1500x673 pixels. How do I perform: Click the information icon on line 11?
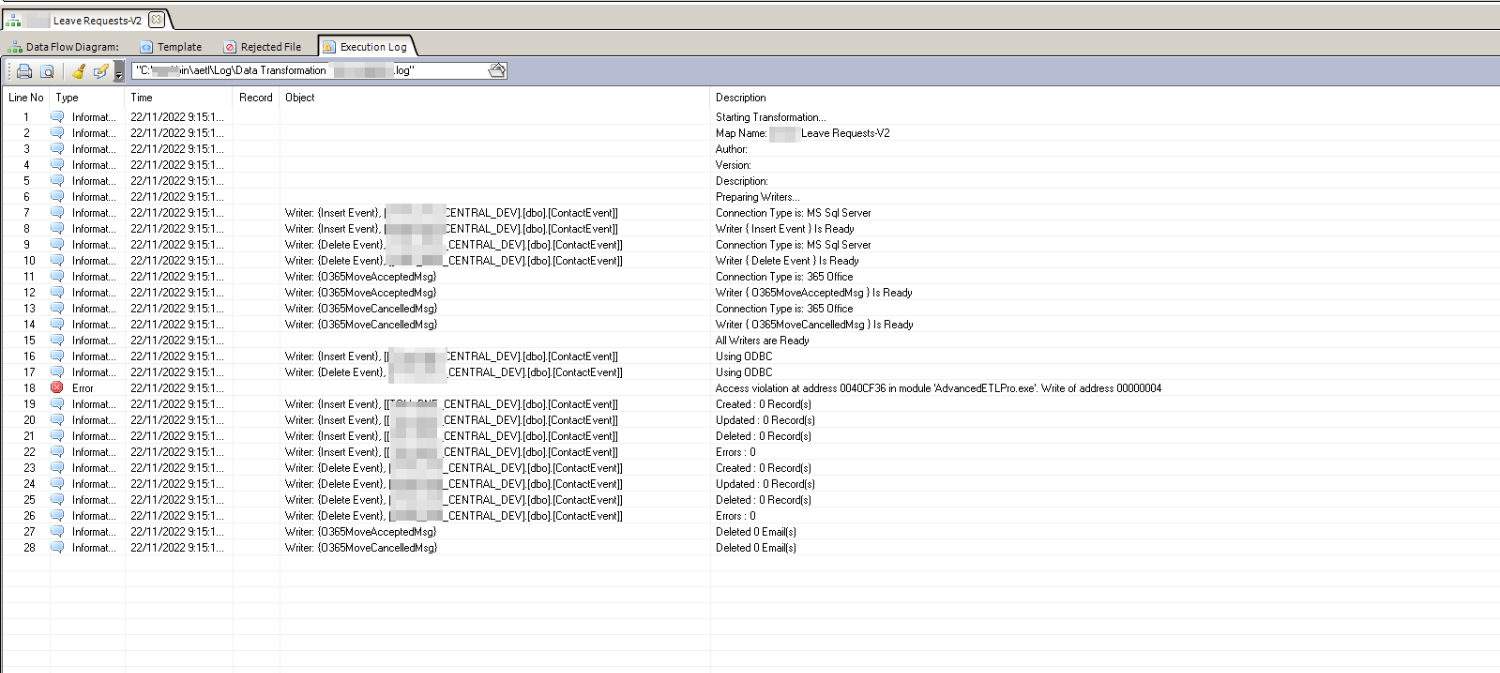coord(58,277)
